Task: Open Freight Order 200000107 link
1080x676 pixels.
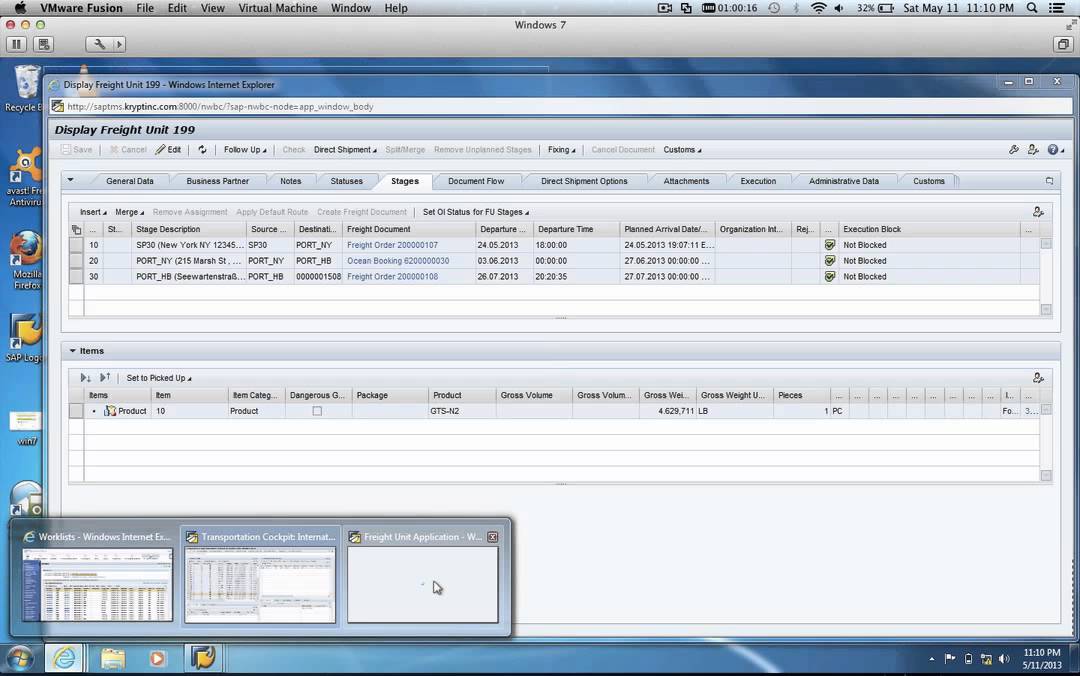Action: pyautogui.click(x=392, y=245)
